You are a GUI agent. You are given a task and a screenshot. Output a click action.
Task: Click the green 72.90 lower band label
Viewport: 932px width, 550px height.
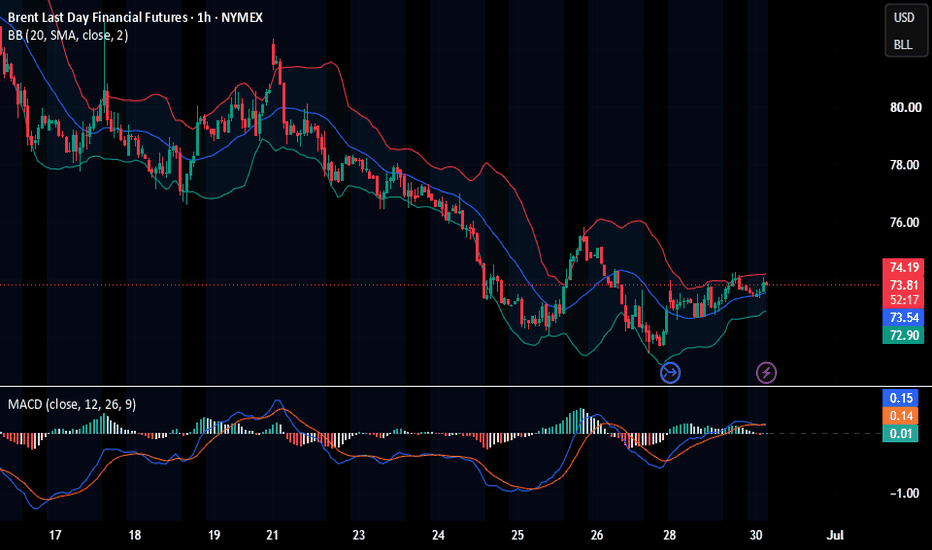tap(903, 335)
